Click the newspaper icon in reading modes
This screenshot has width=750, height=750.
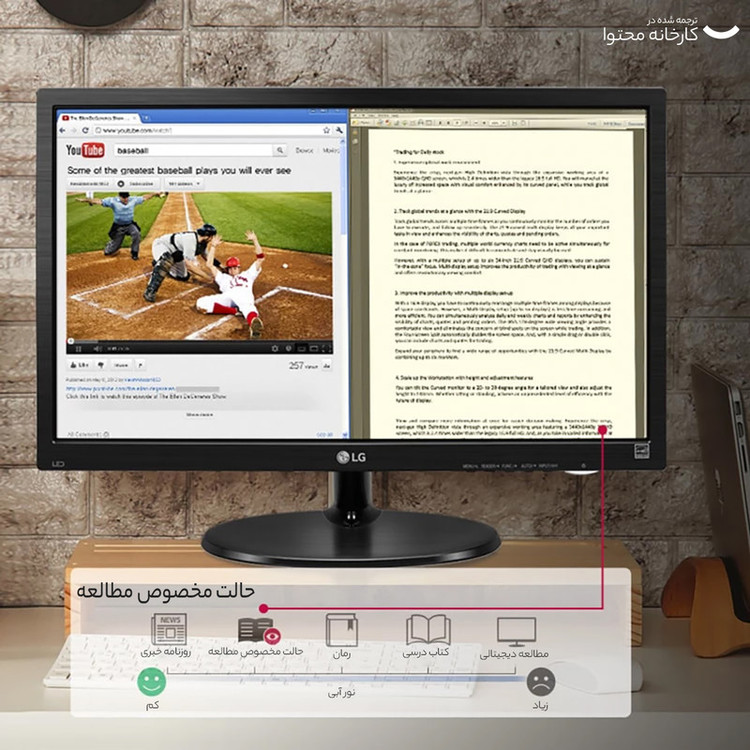(168, 630)
